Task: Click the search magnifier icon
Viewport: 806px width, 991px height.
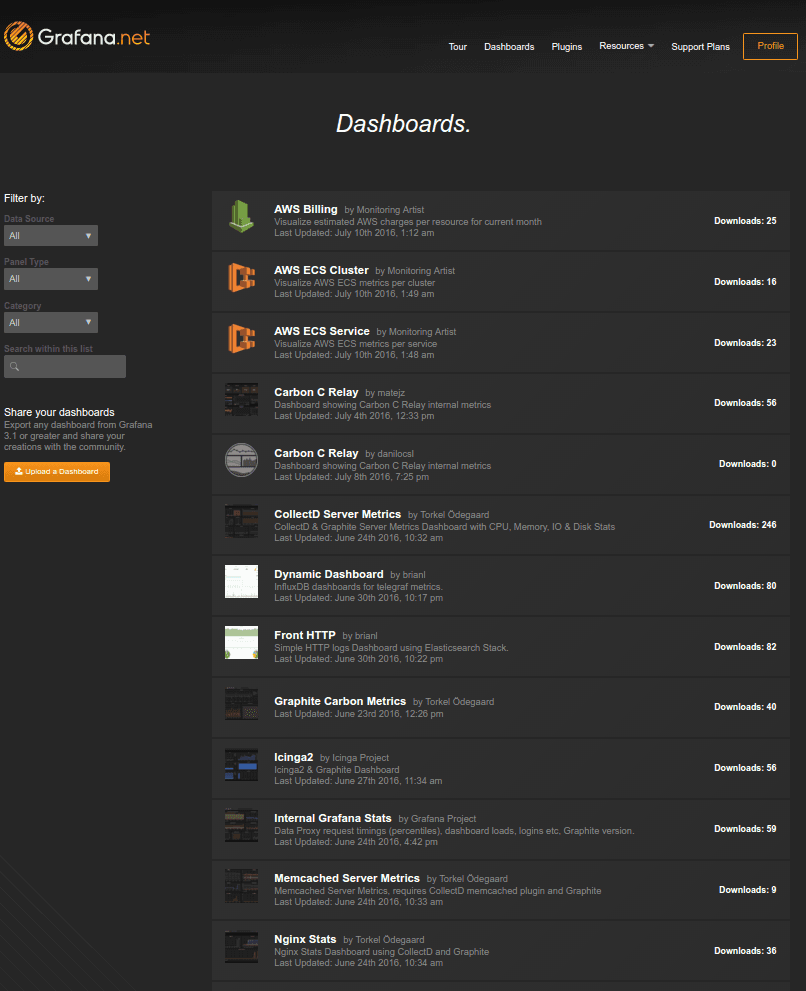Action: point(15,367)
